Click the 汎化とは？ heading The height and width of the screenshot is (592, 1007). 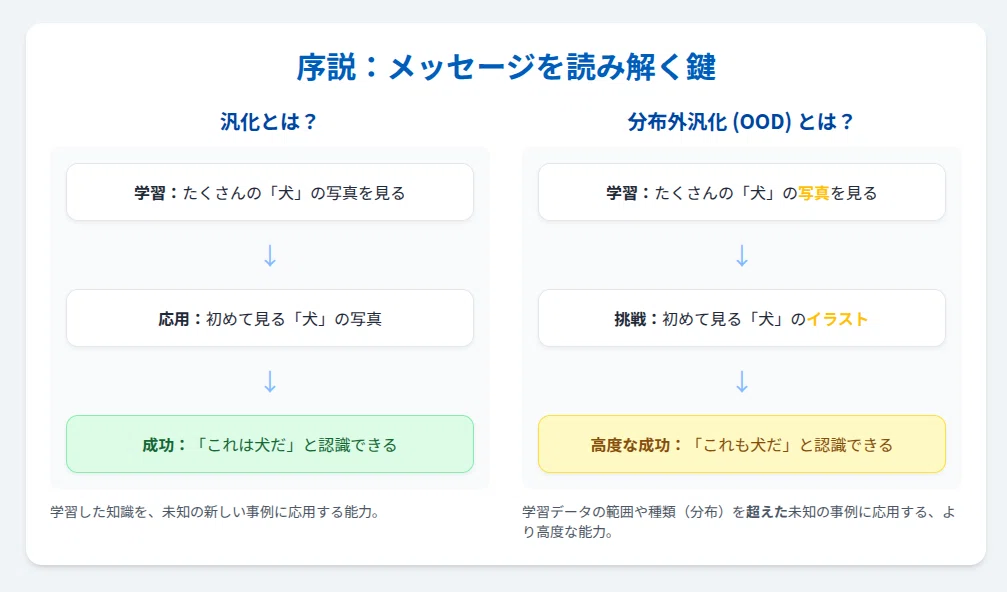(269, 121)
